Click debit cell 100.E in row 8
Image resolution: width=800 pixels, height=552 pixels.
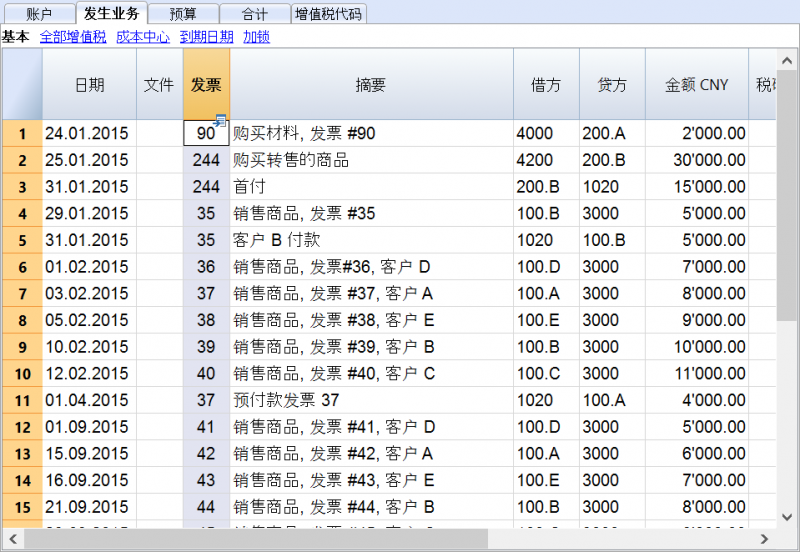click(x=546, y=320)
